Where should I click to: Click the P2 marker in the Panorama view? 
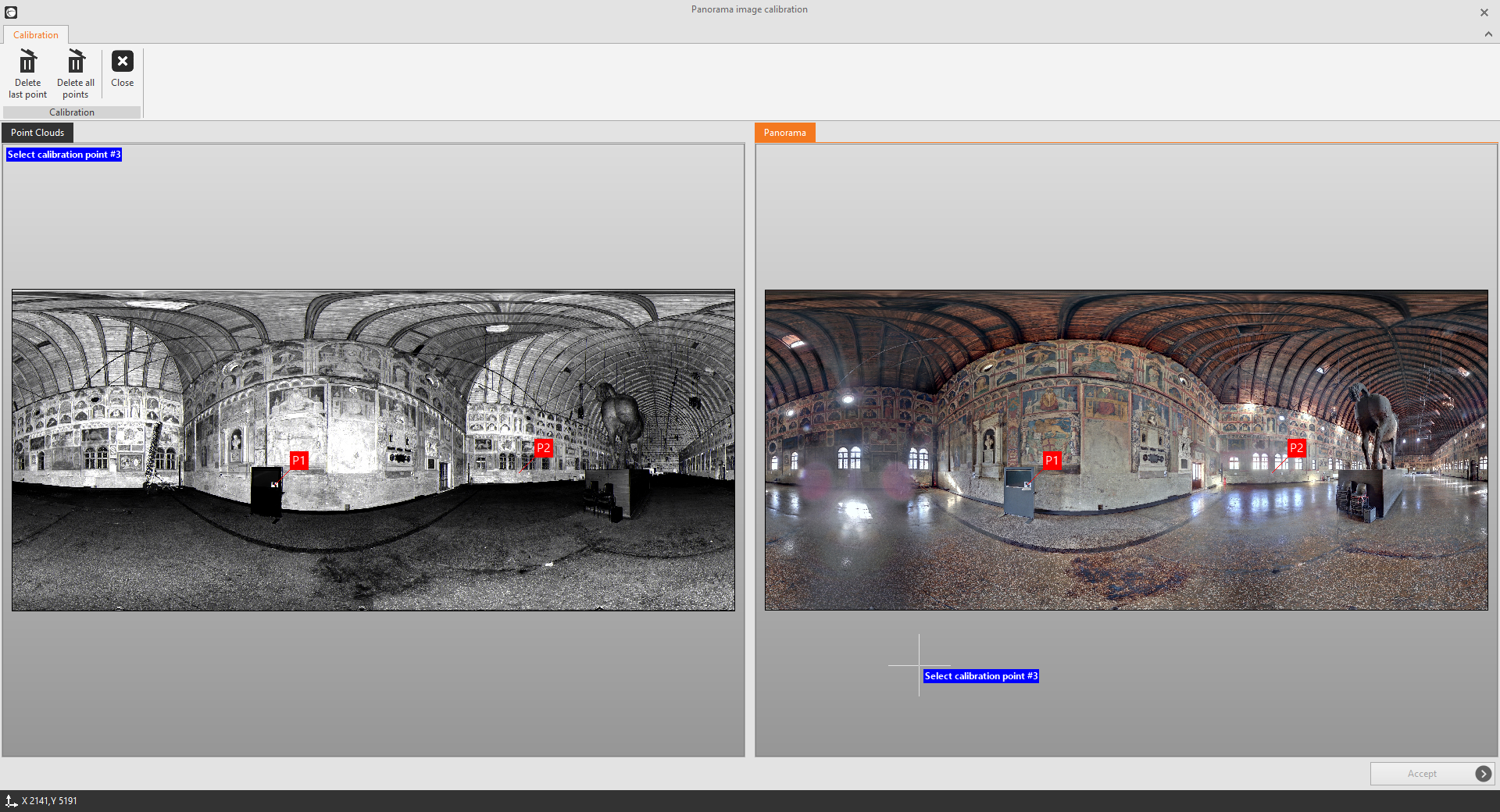[1296, 448]
